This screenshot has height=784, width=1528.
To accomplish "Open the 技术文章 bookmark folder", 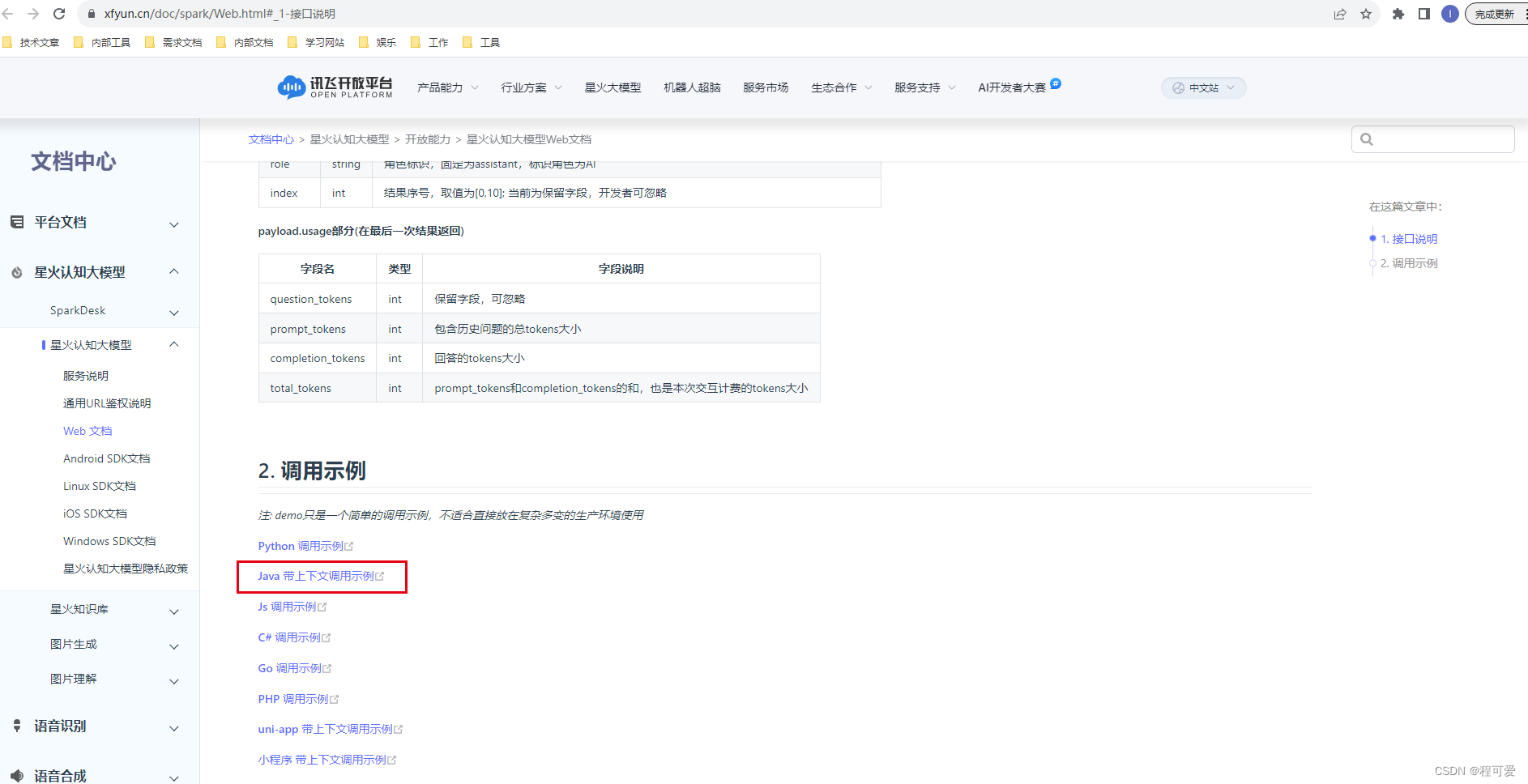I will 32,42.
